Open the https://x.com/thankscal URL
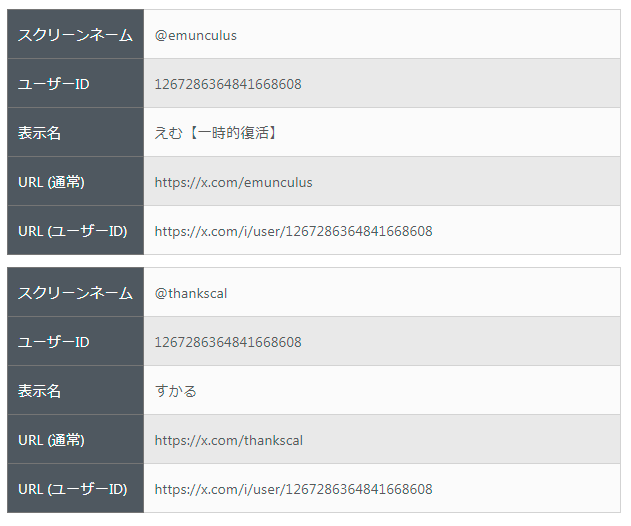Image resolution: width=631 pixels, height=526 pixels. 229,440
